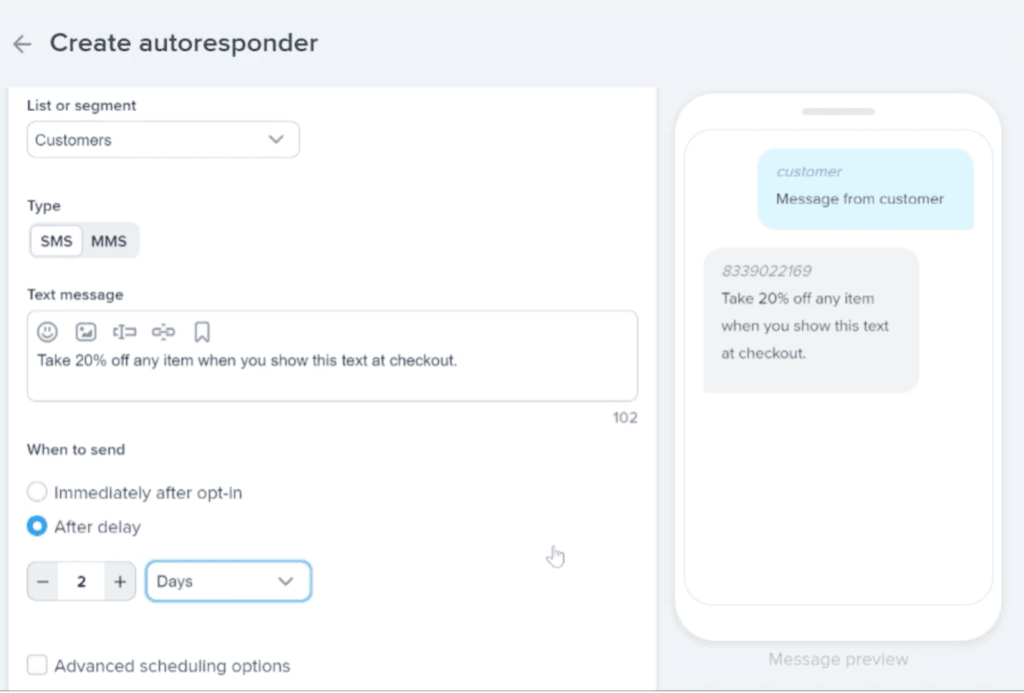Click the delay number input showing 2
The width and height of the screenshot is (1024, 693).
tap(81, 582)
